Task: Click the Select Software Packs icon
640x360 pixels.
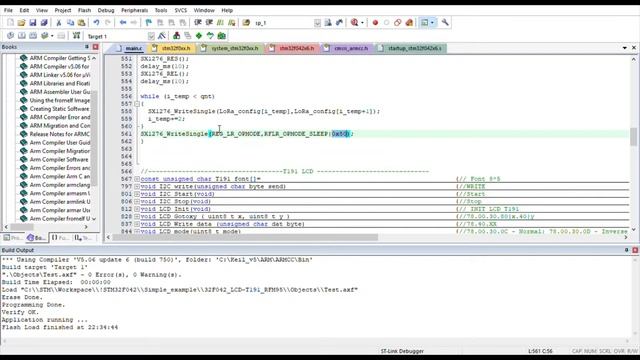Action: tap(210, 36)
